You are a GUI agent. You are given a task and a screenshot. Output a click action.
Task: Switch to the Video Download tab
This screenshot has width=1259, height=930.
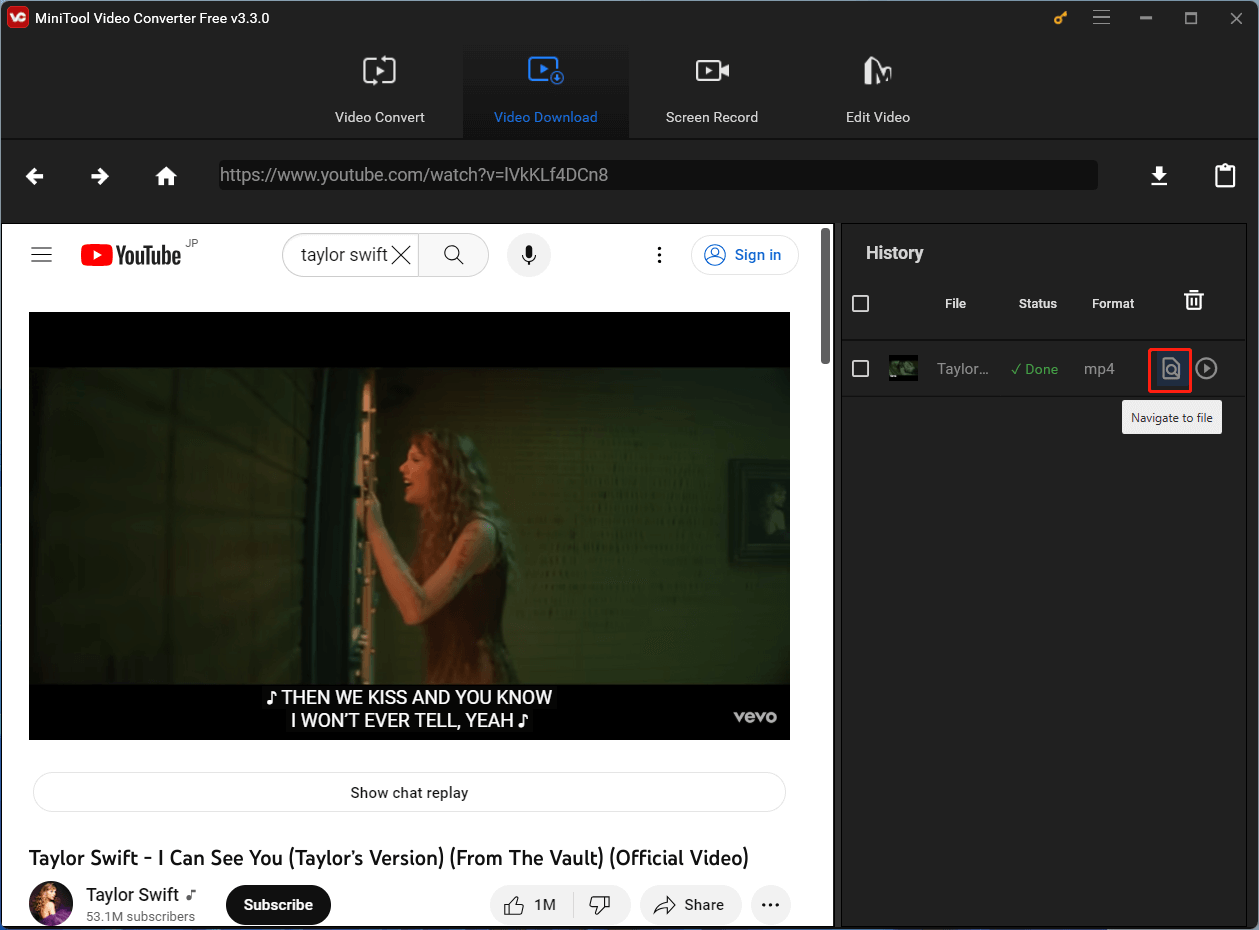(x=546, y=93)
